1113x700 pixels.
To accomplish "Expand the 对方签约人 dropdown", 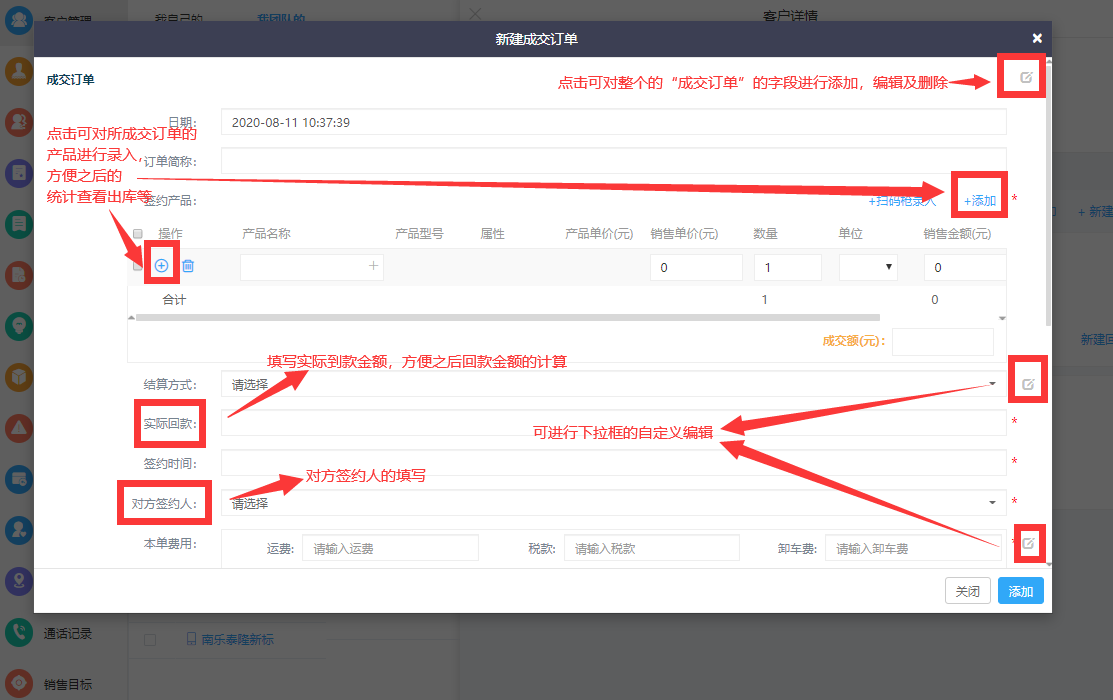I will click(613, 503).
